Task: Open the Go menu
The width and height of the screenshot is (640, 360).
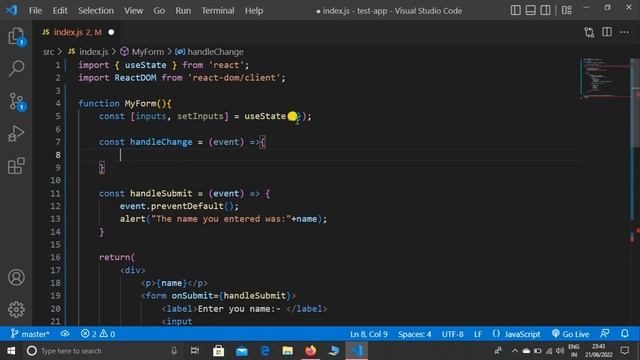Action: [159, 11]
